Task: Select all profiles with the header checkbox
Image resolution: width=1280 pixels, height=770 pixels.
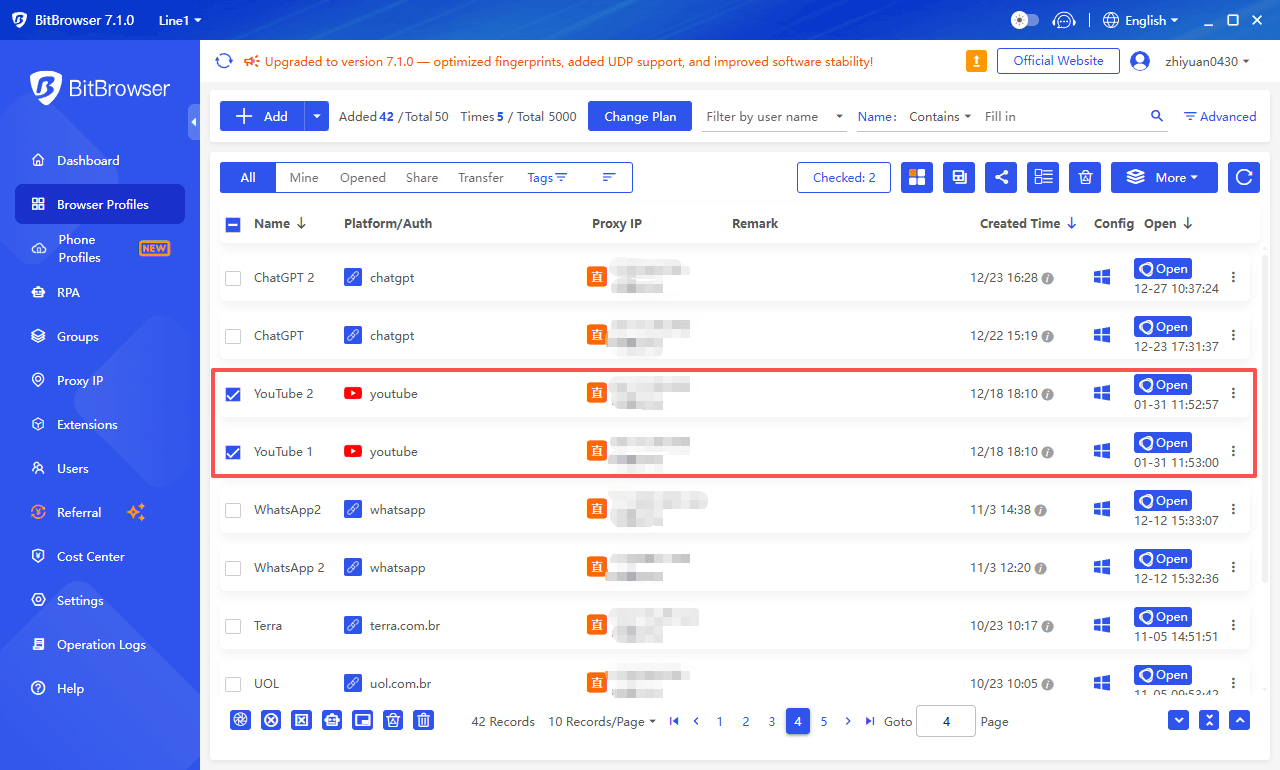Action: click(233, 224)
